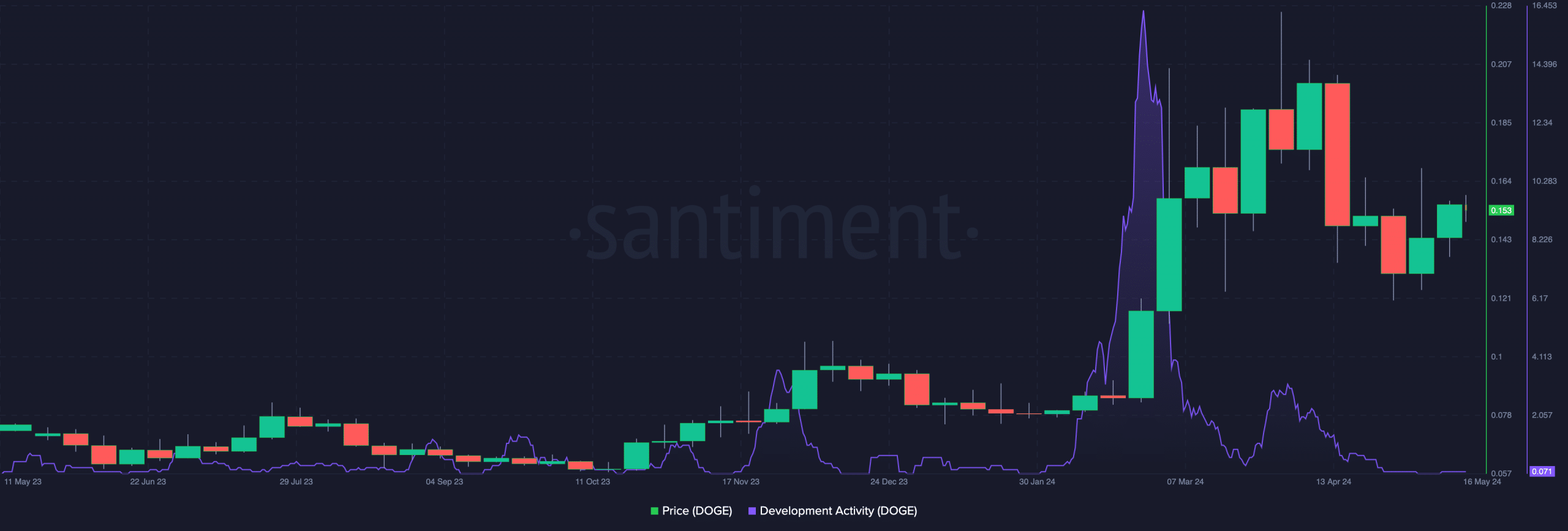
Task: Click the green 0.153 current price tag
Action: click(x=1501, y=210)
